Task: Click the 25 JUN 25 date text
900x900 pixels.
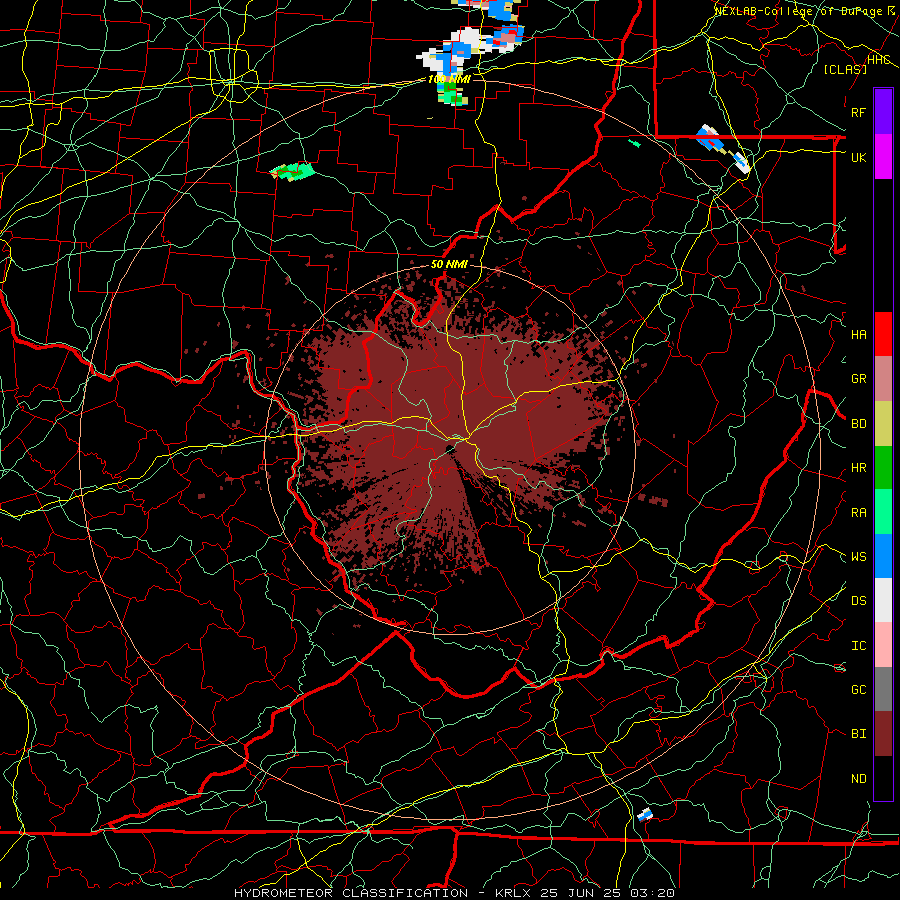Action: 580,893
